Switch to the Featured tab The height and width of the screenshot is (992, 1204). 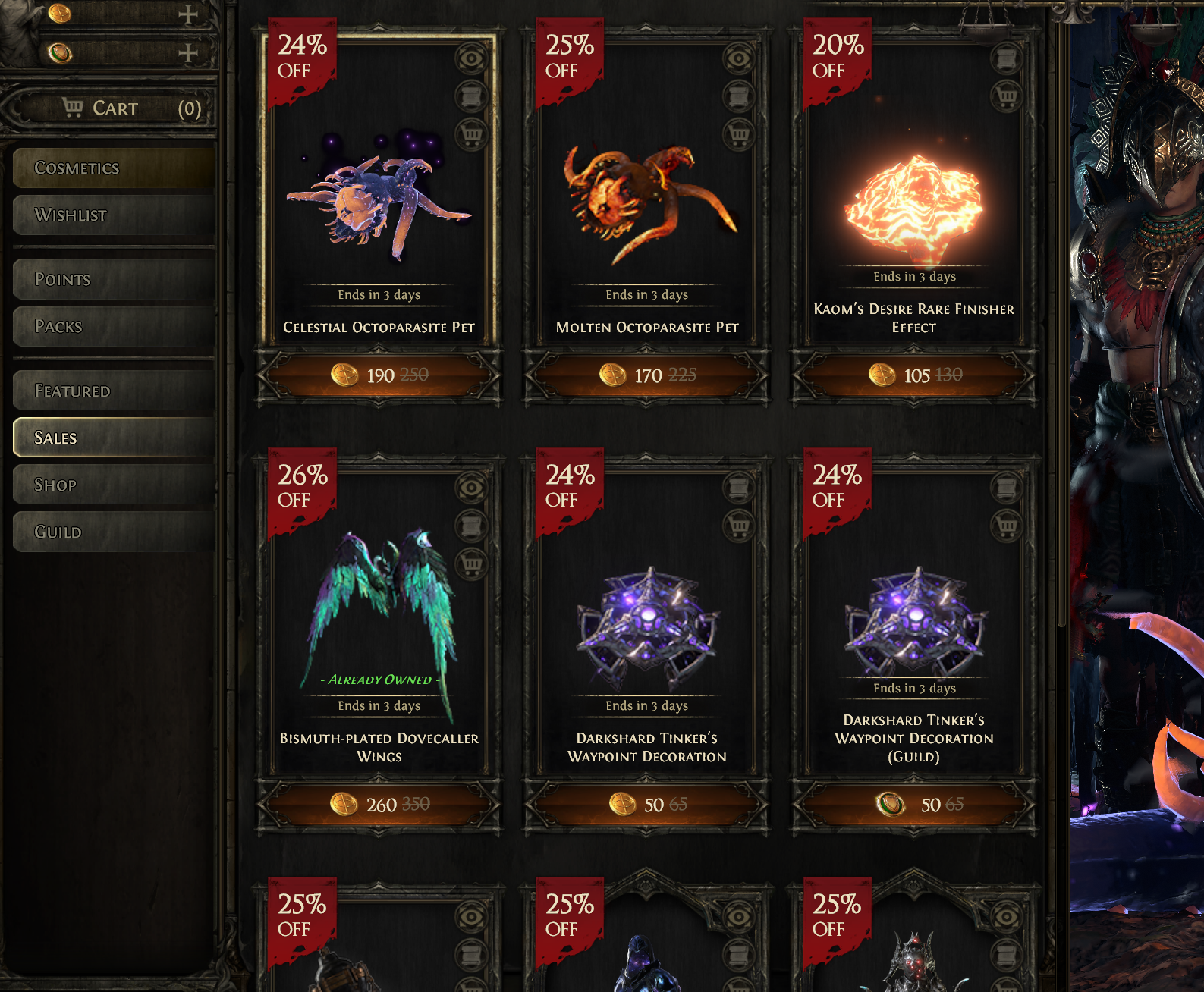tap(114, 391)
